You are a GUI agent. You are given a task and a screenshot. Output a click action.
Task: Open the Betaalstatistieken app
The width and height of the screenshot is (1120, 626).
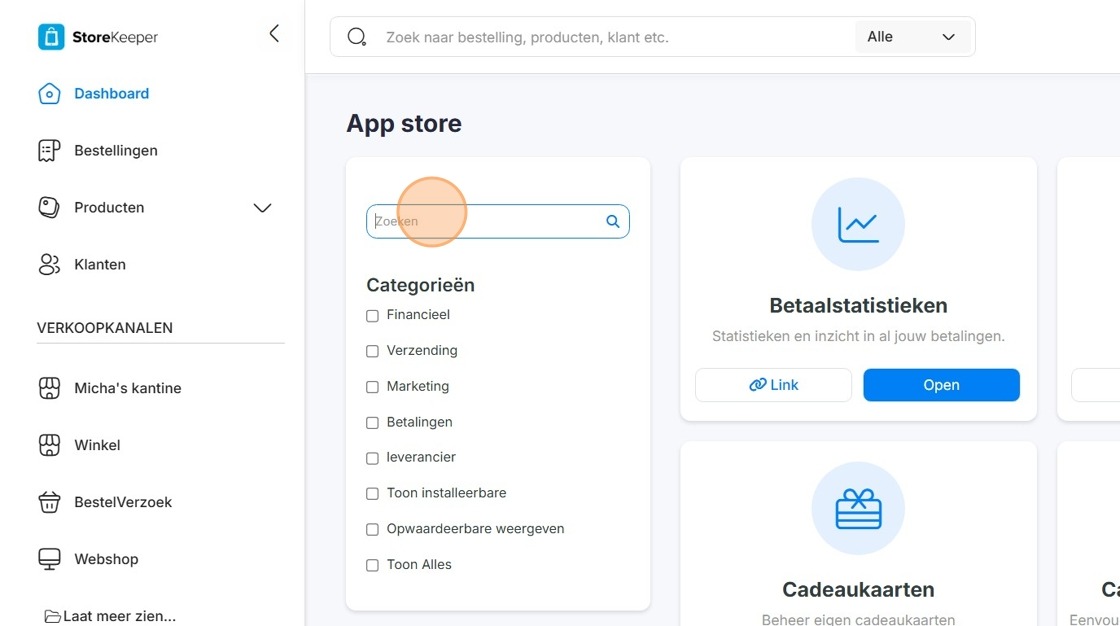coord(941,385)
